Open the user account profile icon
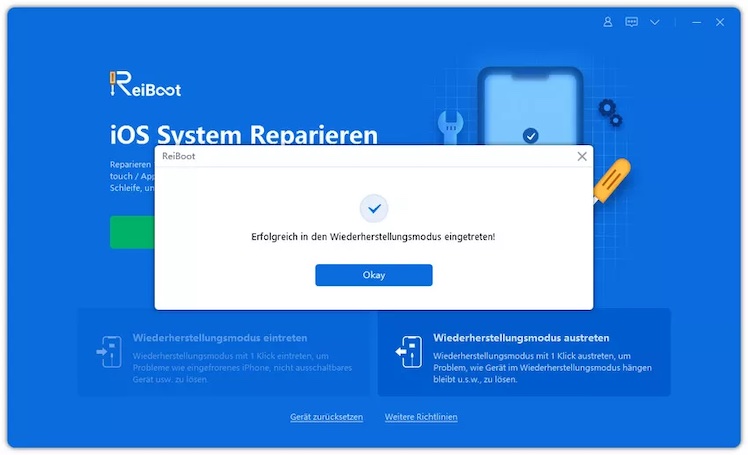The width and height of the screenshot is (748, 455). [608, 22]
